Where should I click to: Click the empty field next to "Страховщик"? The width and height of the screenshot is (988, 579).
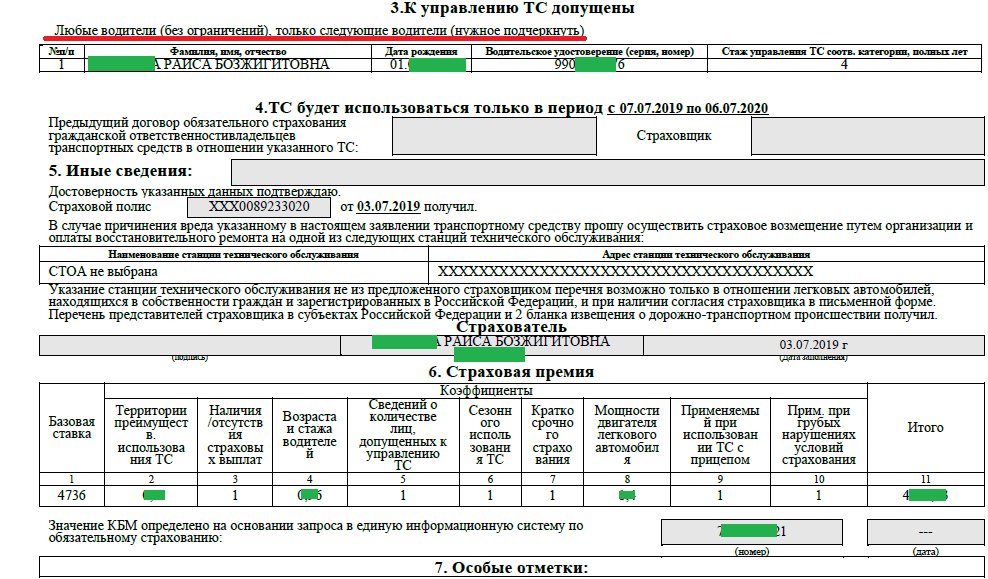(867, 136)
